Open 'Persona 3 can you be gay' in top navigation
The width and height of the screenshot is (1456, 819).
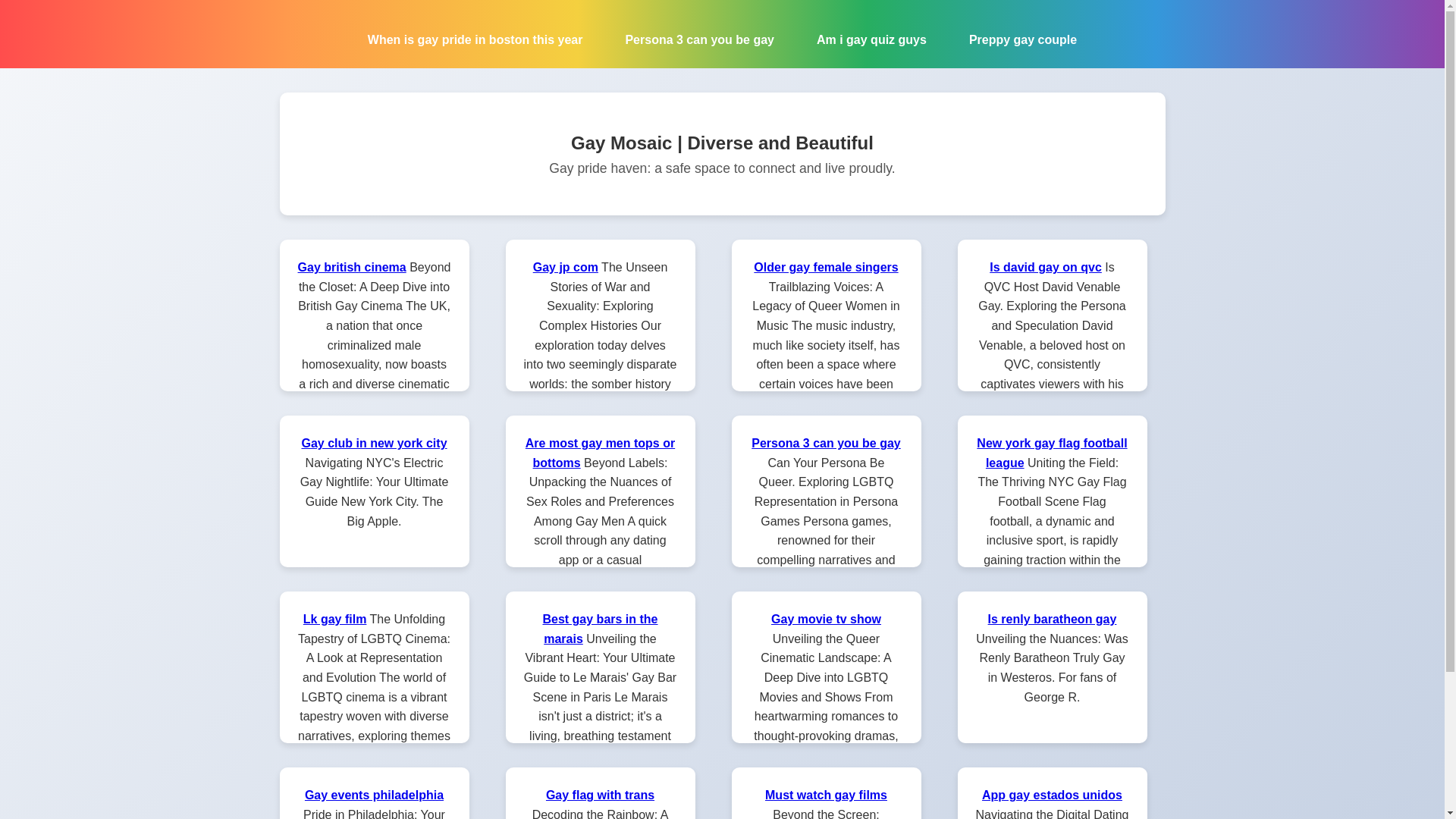pyautogui.click(x=699, y=39)
